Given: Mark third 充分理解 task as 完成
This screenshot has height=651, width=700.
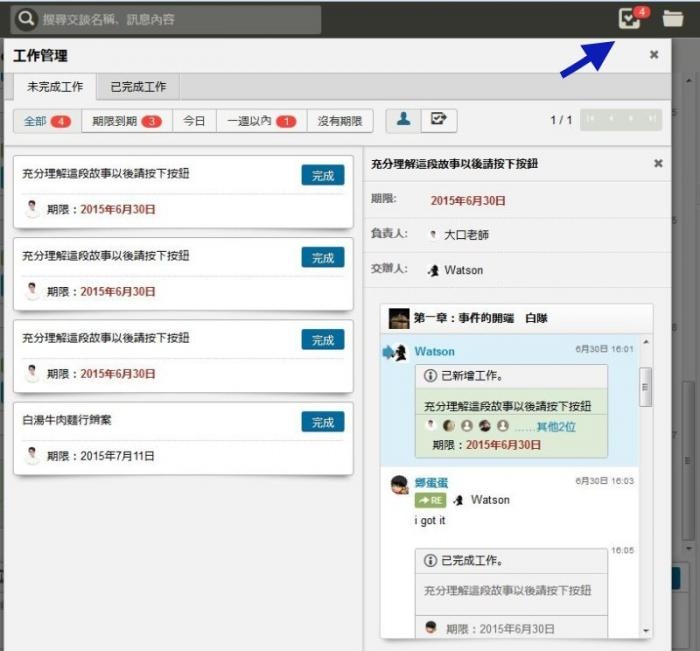Looking at the screenshot, I should click(x=323, y=339).
